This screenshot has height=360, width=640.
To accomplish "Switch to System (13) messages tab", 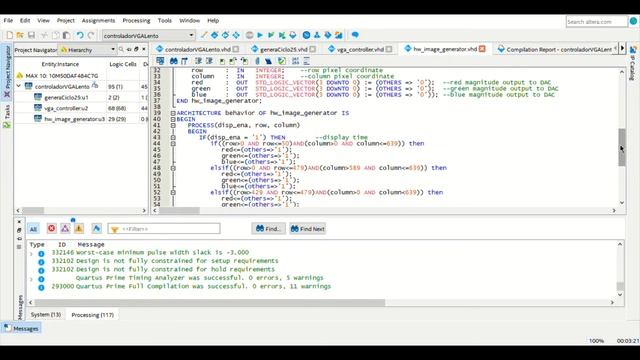I will 46,315.
